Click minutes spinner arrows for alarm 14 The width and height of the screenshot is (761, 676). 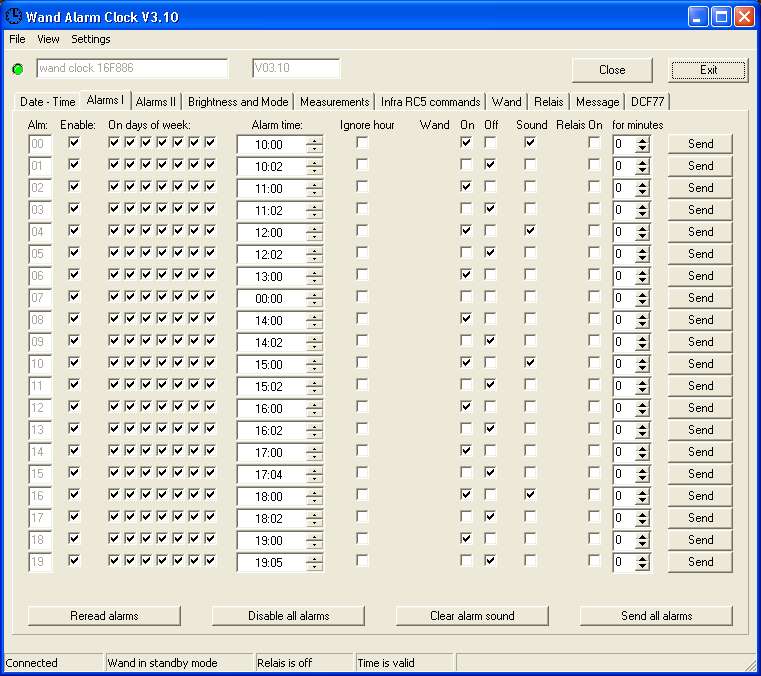(x=642, y=452)
